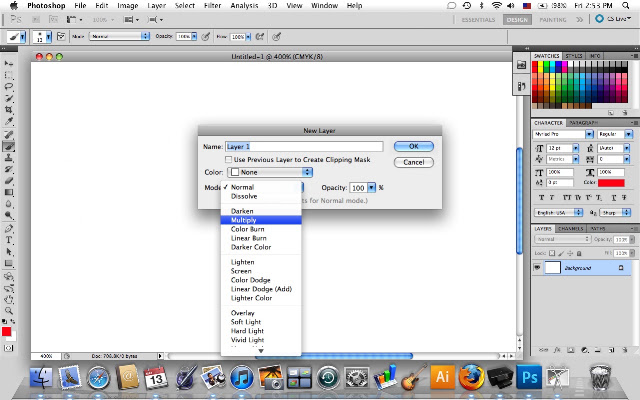Open the Color dropdown set to None

270,172
